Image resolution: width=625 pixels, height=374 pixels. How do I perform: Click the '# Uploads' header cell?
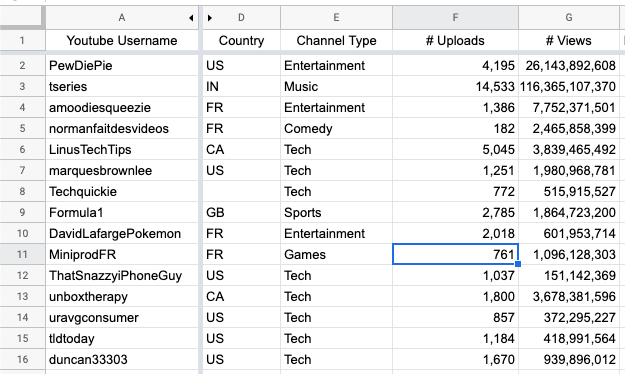click(455, 40)
